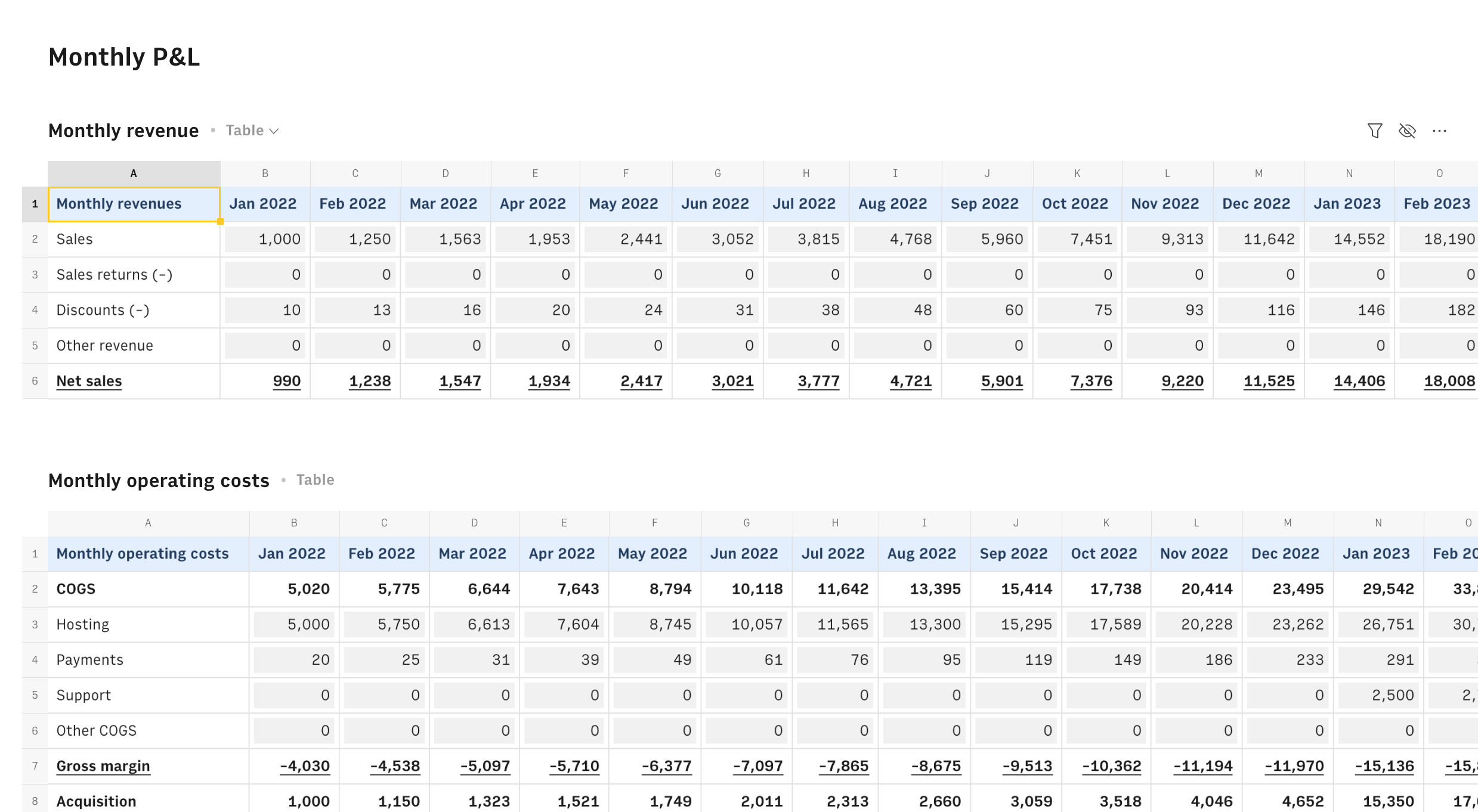Select Jan 2022 Discounts cell value 10
The image size is (1478, 812).
265,310
